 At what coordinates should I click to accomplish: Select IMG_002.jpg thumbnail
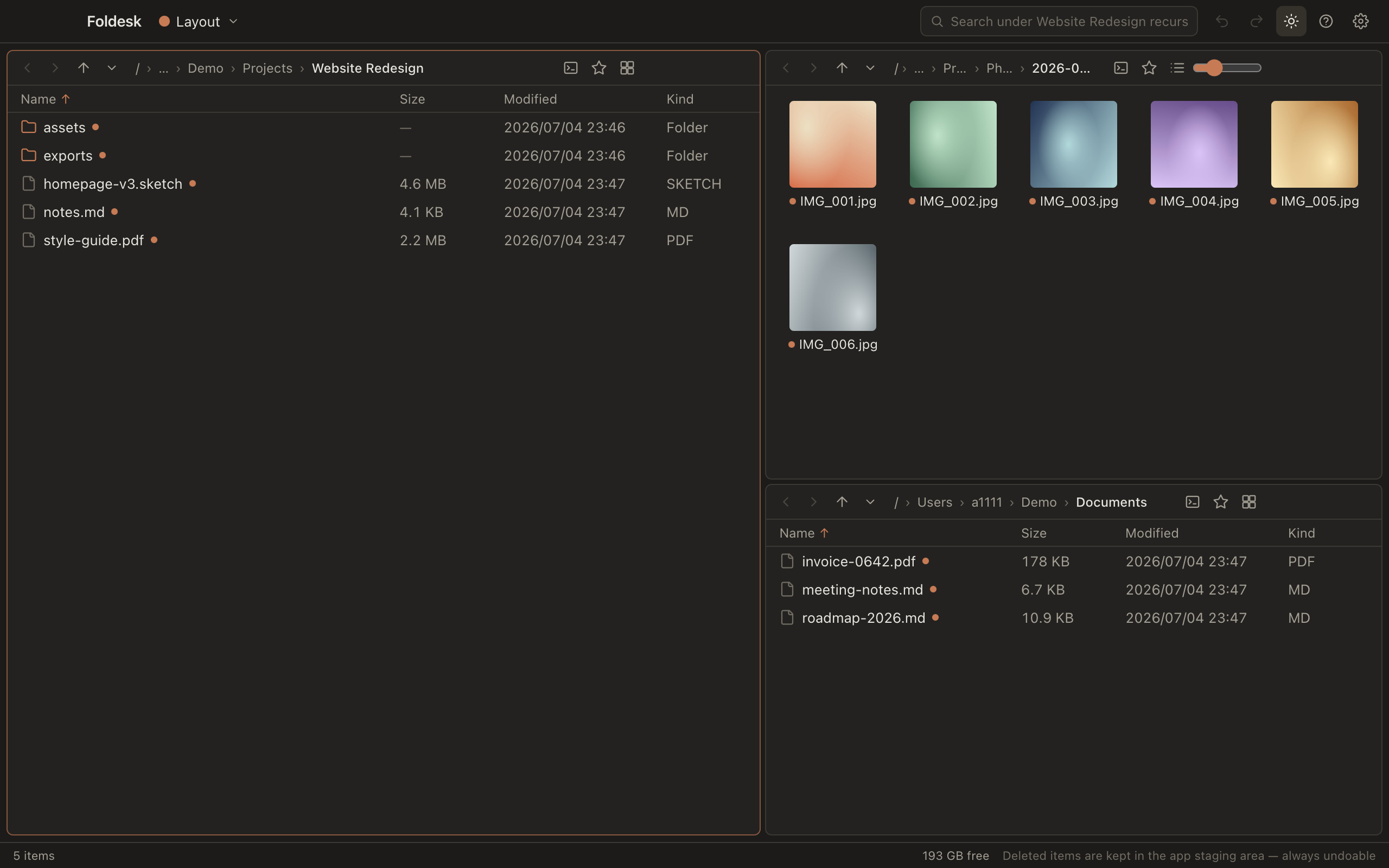point(953,155)
